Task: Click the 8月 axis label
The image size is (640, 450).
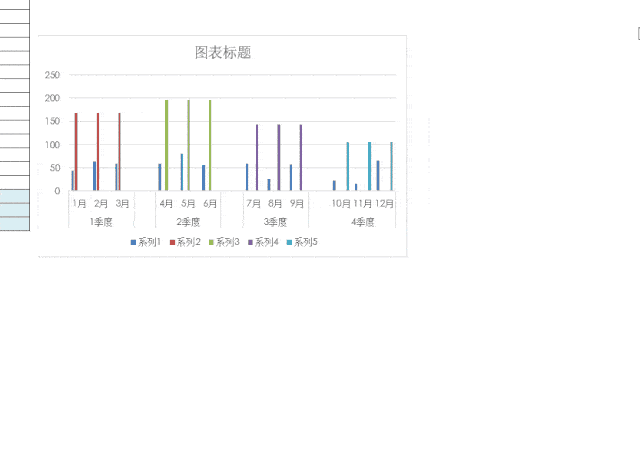Action: tap(275, 203)
